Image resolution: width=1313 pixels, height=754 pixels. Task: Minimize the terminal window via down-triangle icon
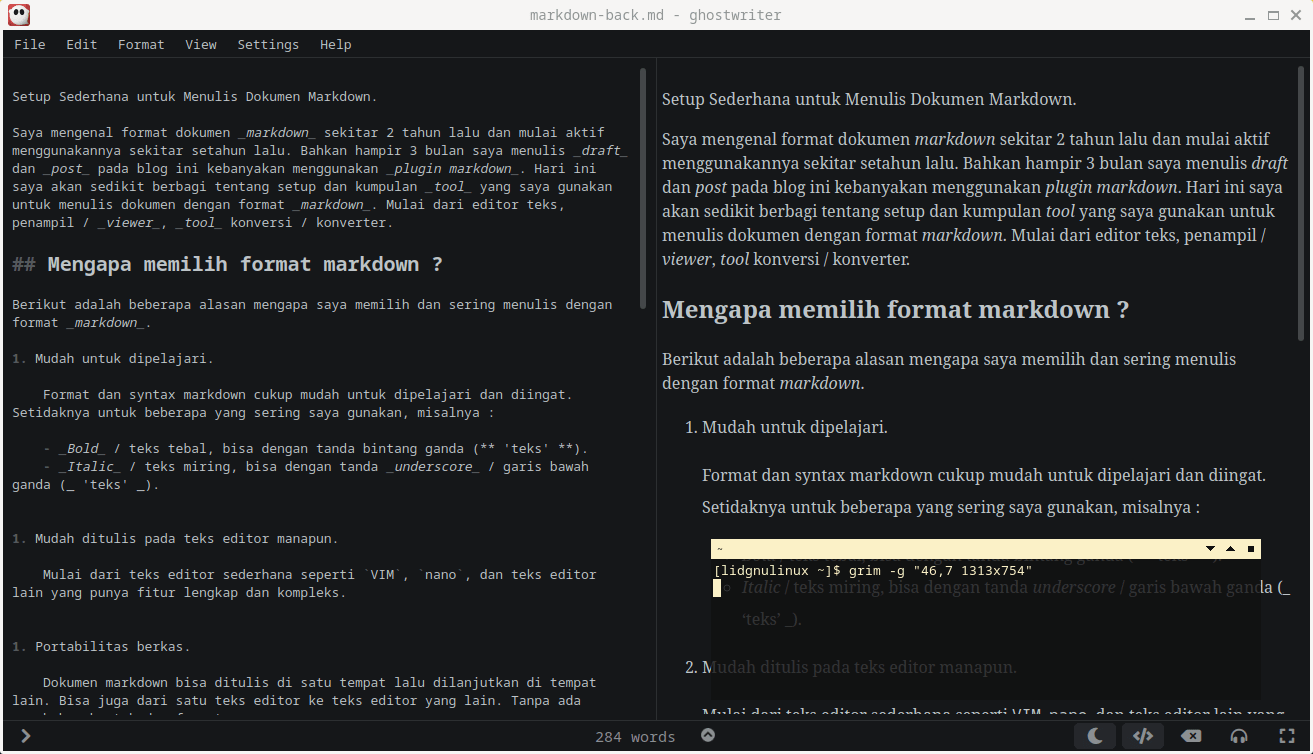pos(1210,549)
